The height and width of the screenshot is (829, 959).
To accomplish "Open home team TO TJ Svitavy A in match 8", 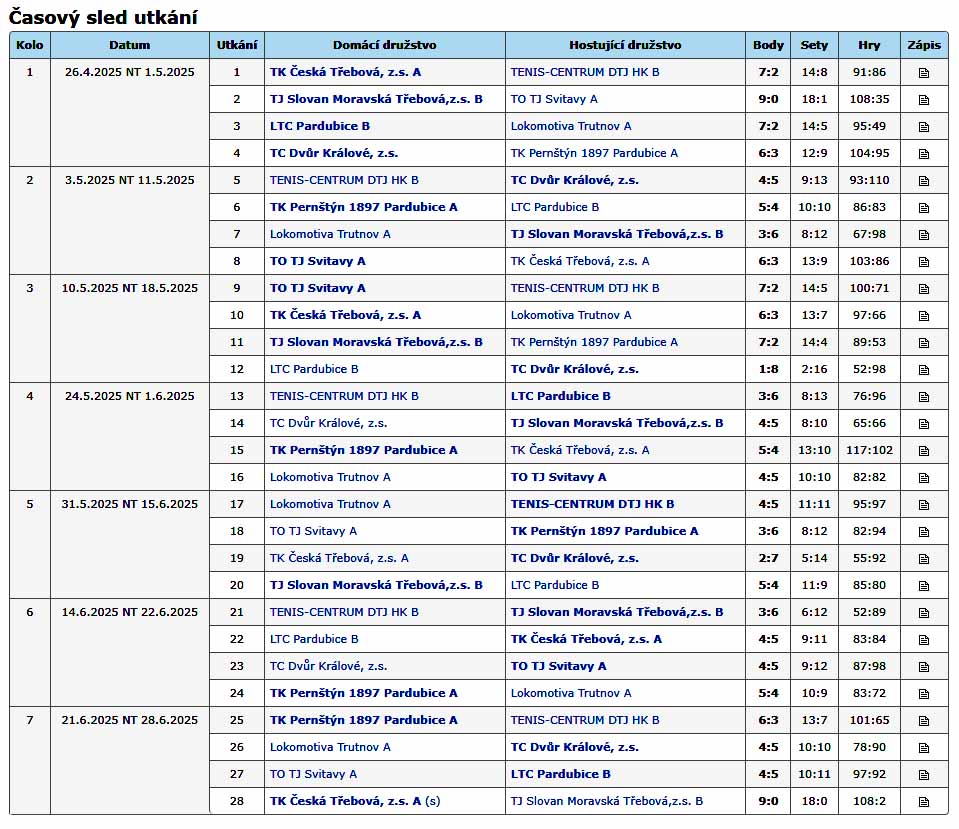I will tap(318, 261).
